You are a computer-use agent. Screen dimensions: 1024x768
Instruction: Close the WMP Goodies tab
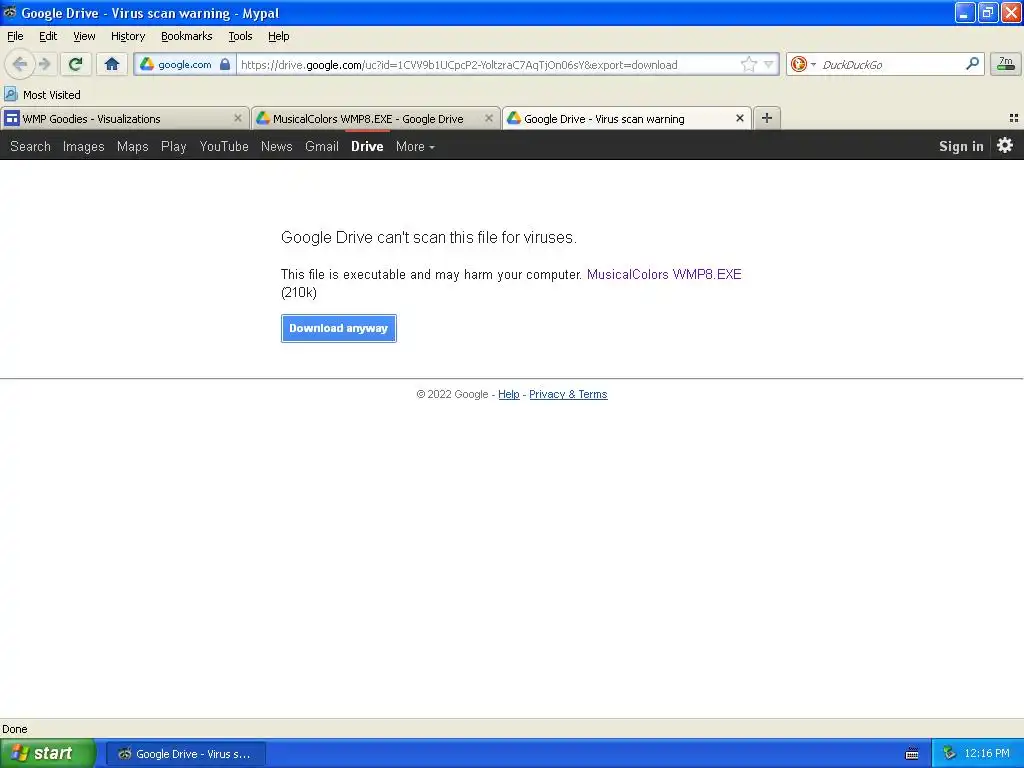(238, 118)
